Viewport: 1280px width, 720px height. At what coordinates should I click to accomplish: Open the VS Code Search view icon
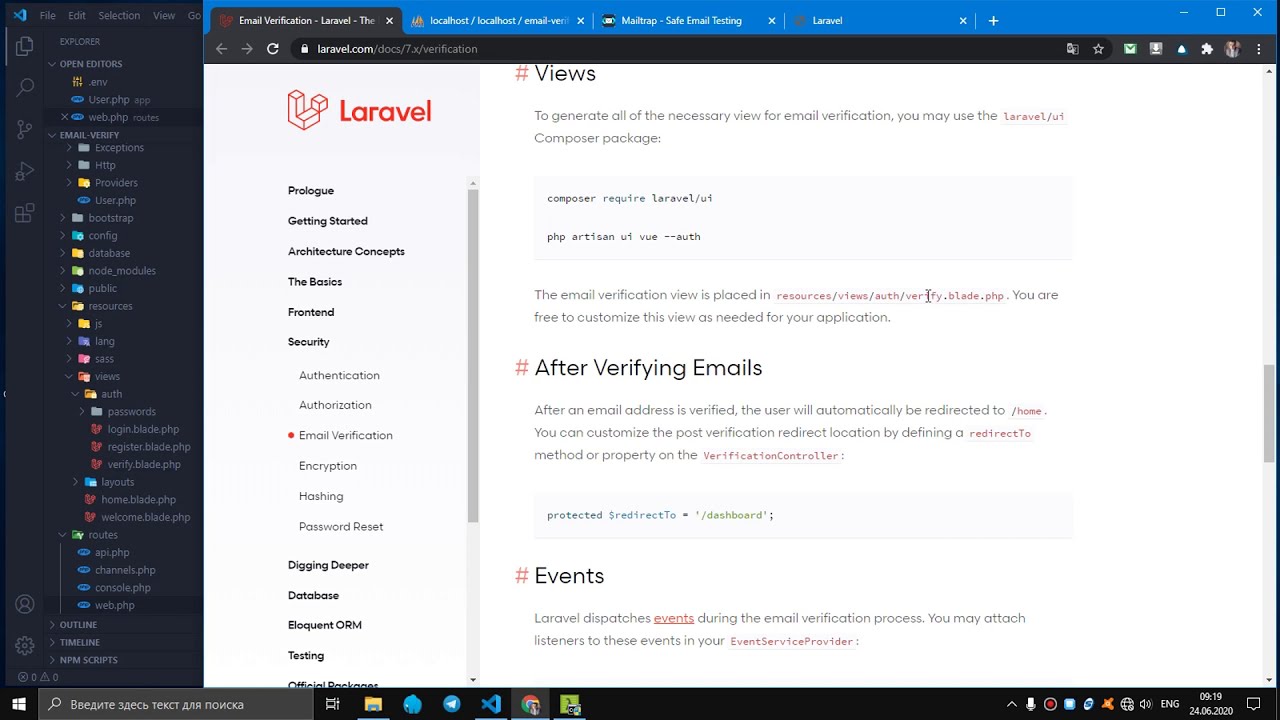pos(25,88)
